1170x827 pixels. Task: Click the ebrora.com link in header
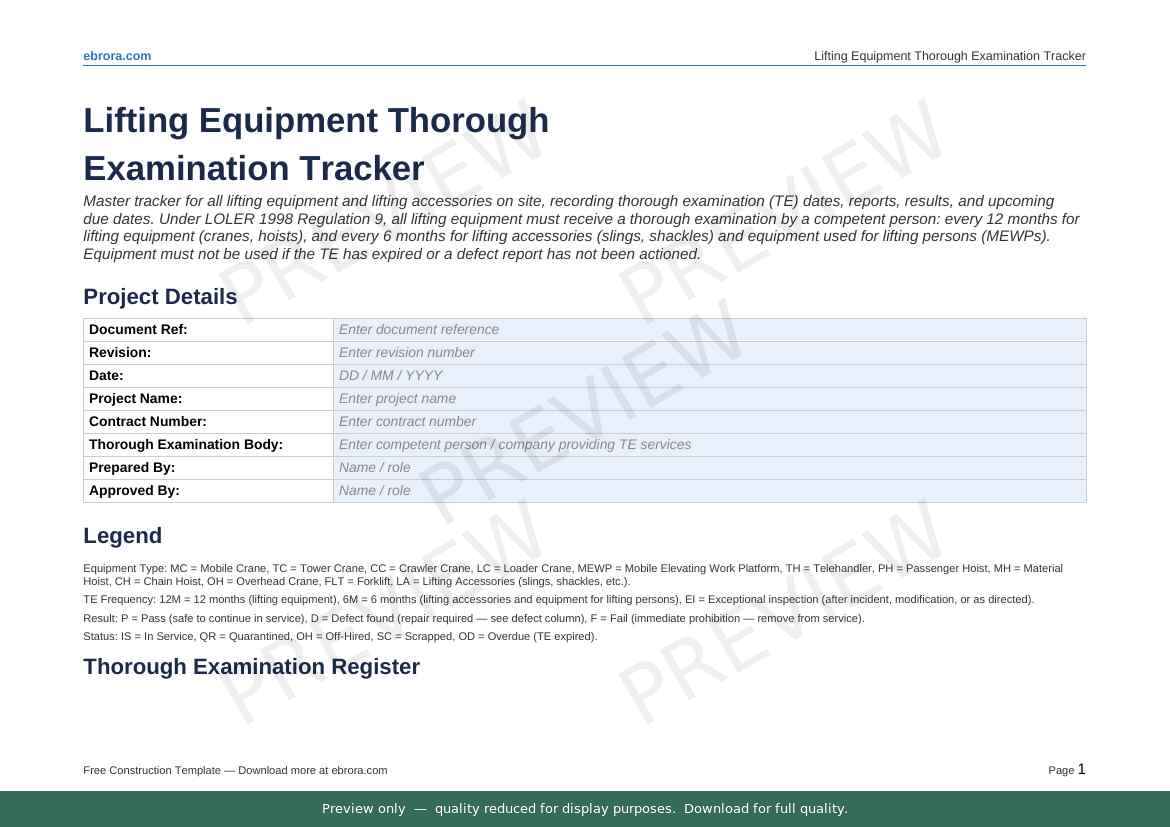click(x=117, y=56)
